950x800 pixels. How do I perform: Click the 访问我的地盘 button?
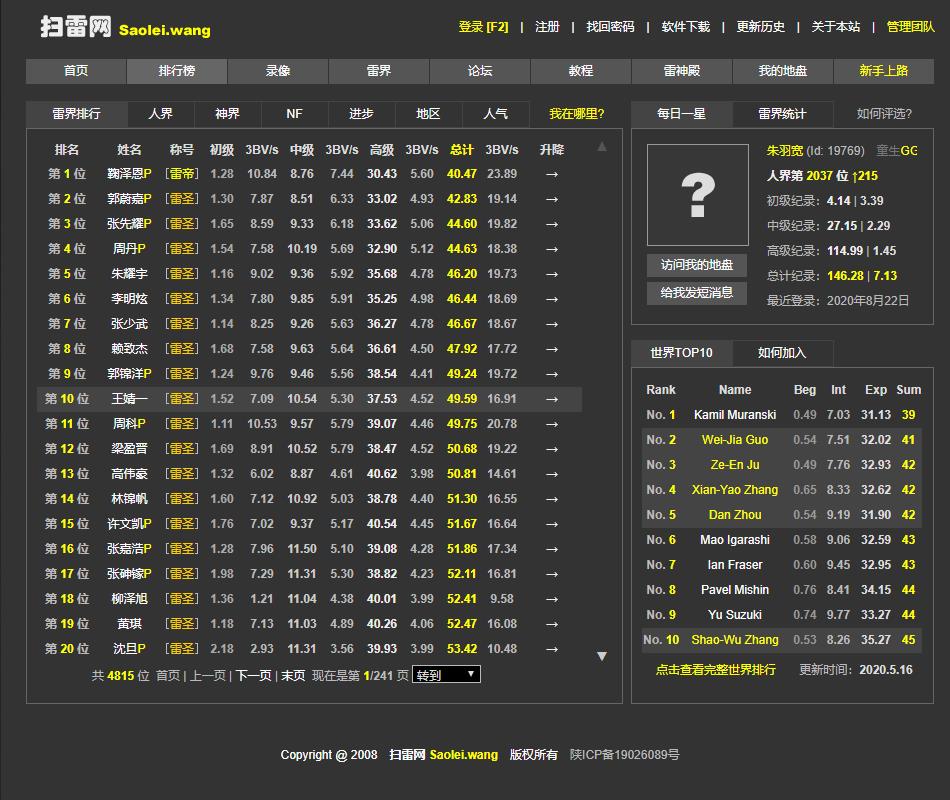pyautogui.click(x=697, y=265)
